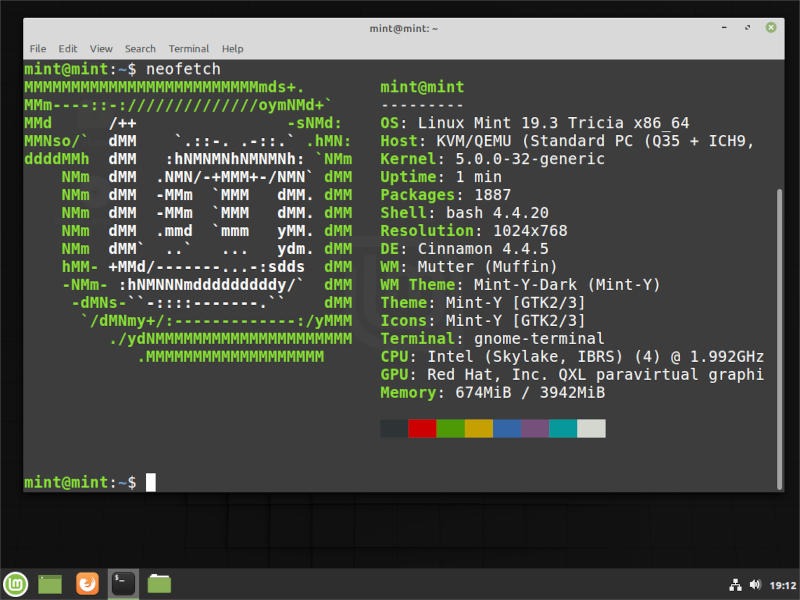Click the volume speaker tray icon
The image size is (800, 600).
coord(755,583)
